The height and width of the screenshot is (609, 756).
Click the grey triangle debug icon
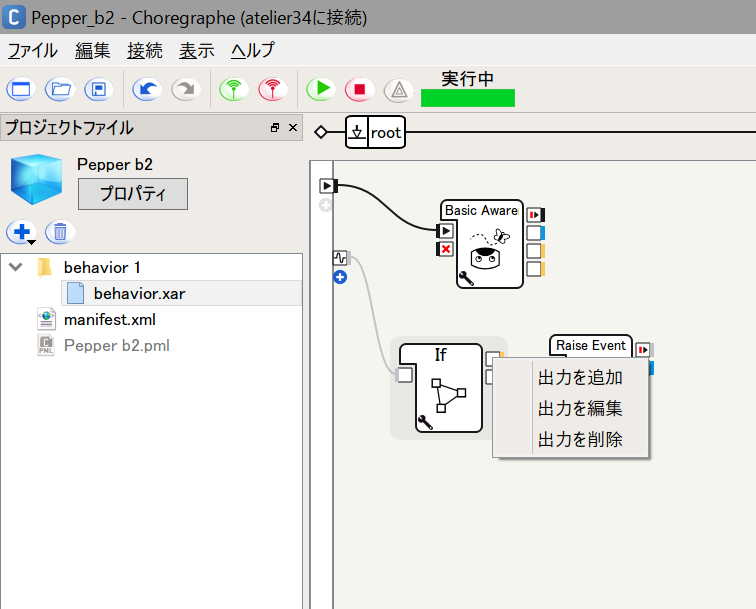pyautogui.click(x=399, y=90)
